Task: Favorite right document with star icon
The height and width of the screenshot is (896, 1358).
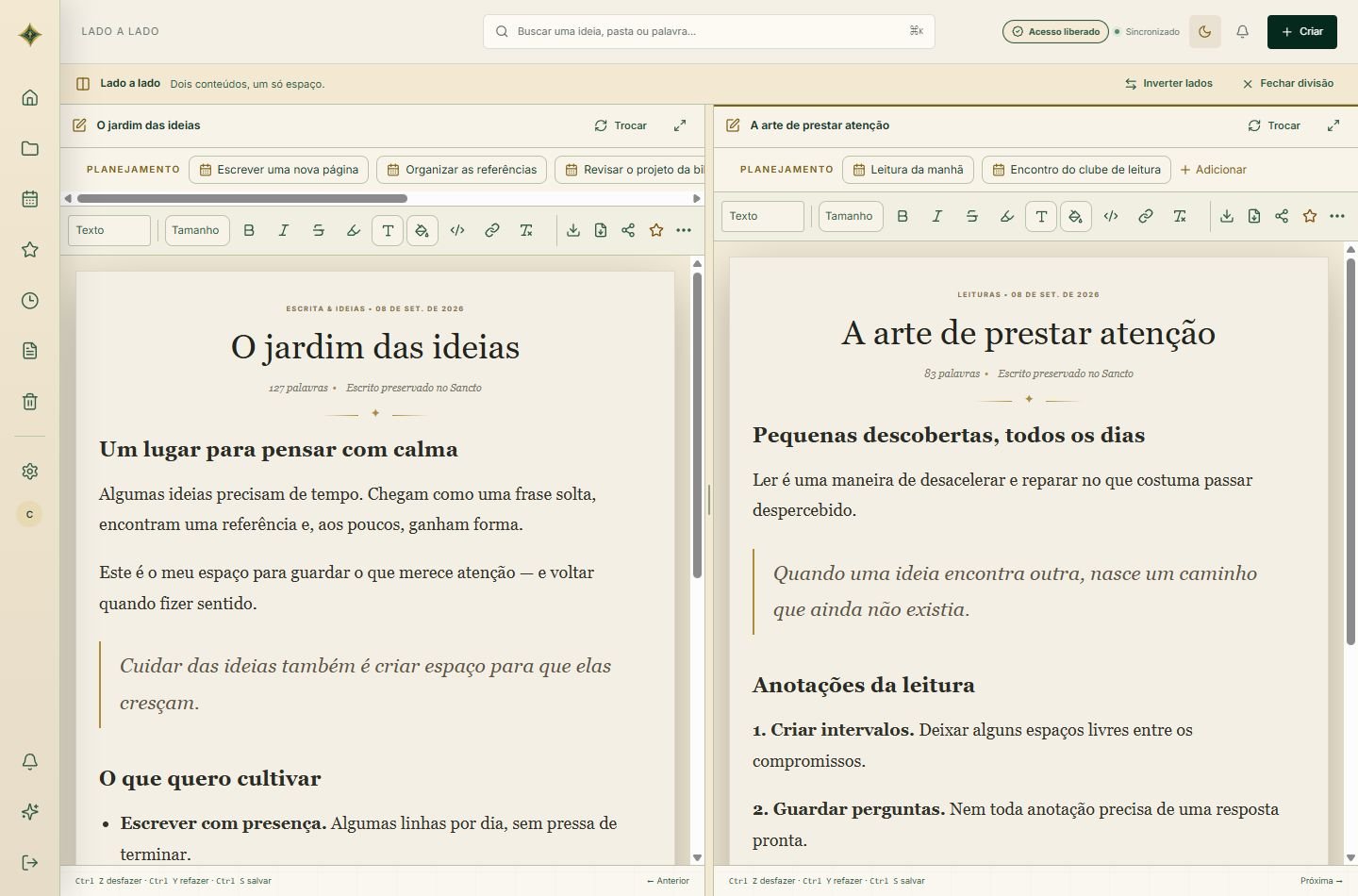Action: coord(1310,216)
